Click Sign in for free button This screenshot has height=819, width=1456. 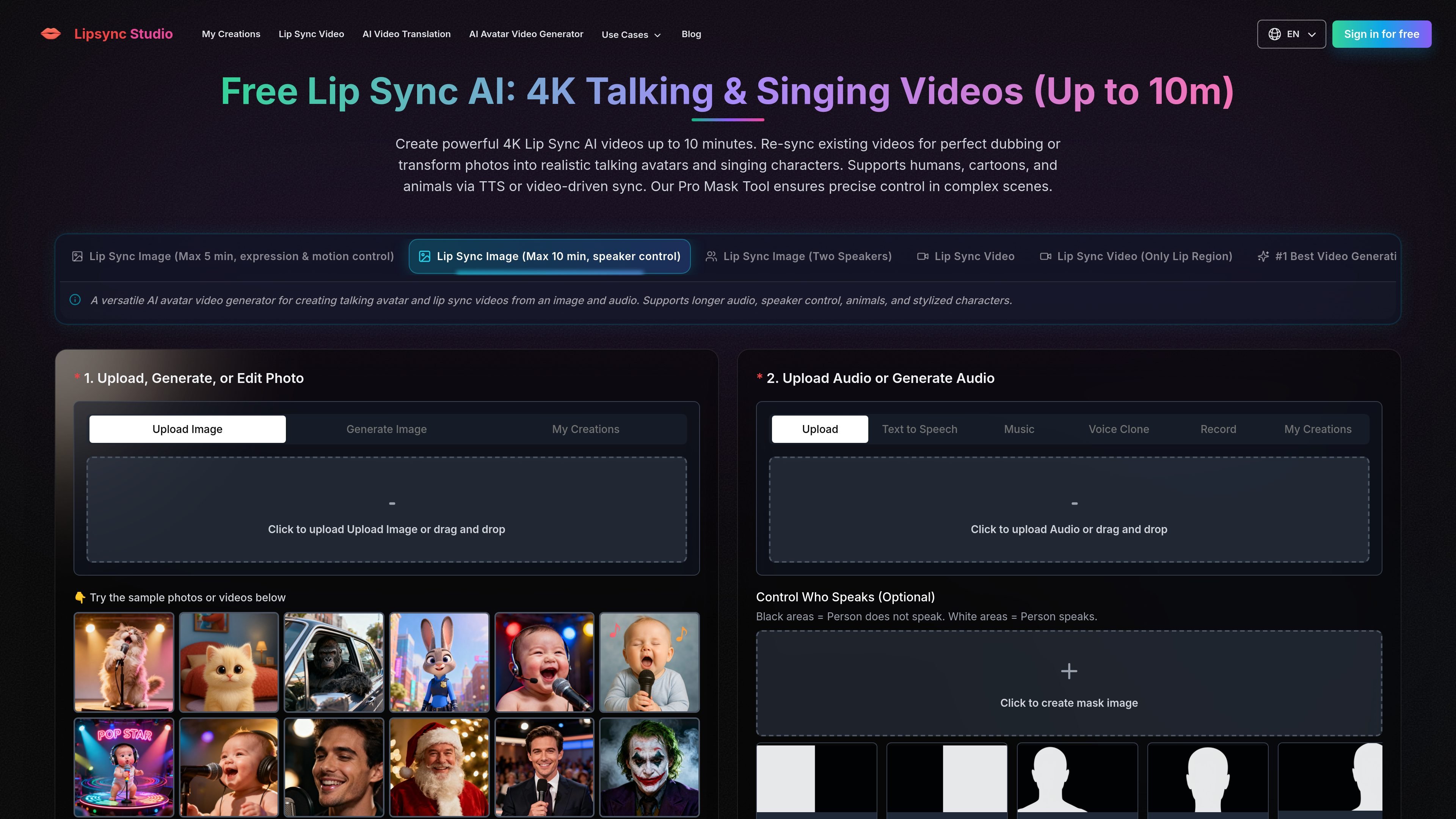[1381, 34]
